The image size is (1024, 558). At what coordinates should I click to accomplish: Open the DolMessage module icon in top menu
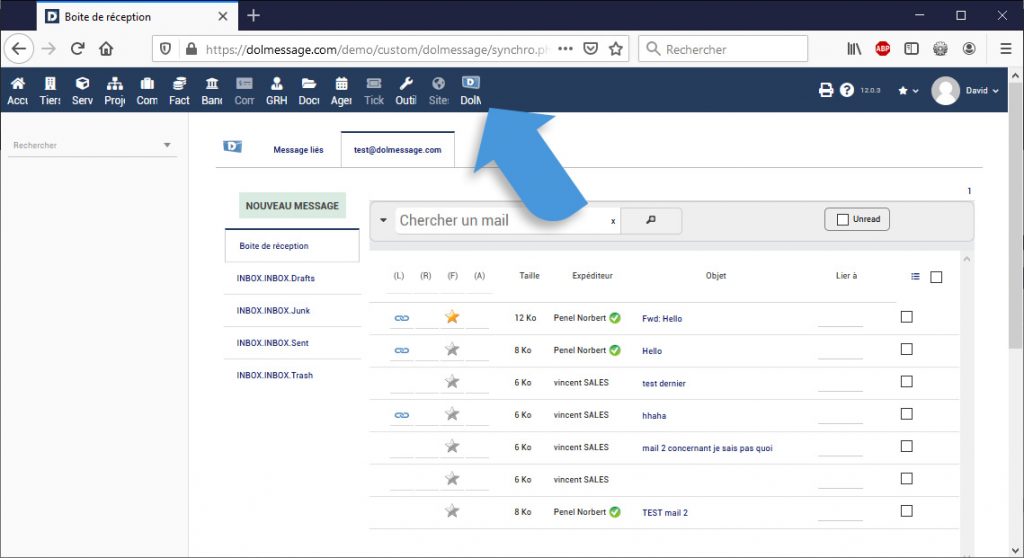click(x=470, y=84)
